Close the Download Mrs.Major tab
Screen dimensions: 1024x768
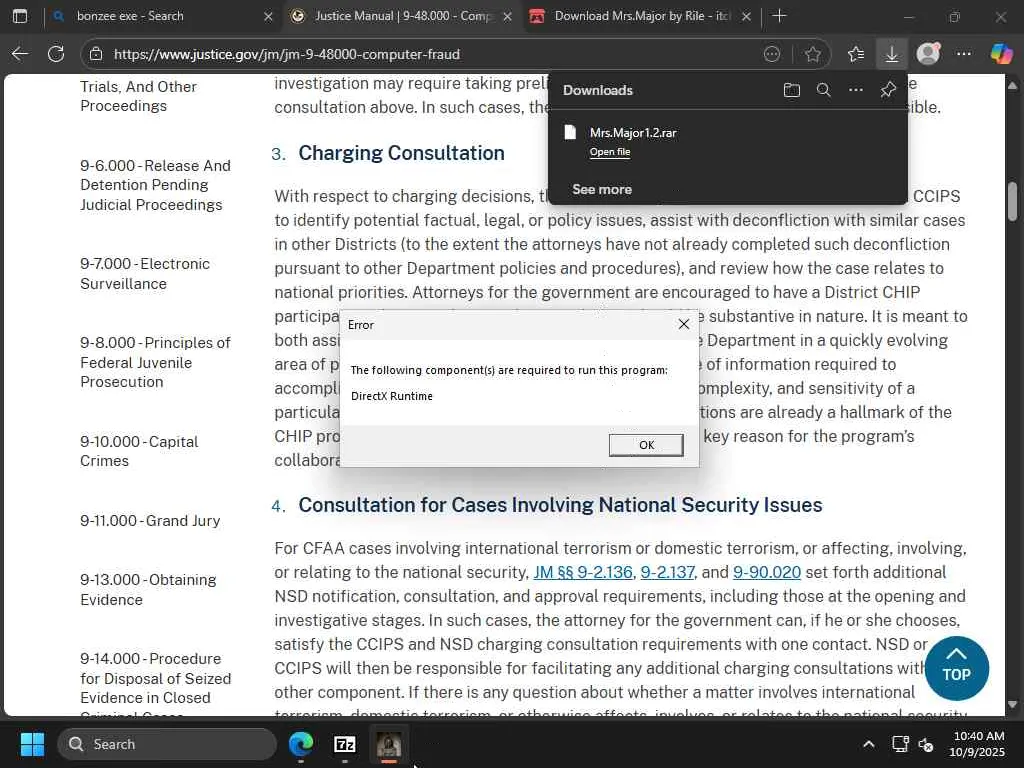coord(746,16)
